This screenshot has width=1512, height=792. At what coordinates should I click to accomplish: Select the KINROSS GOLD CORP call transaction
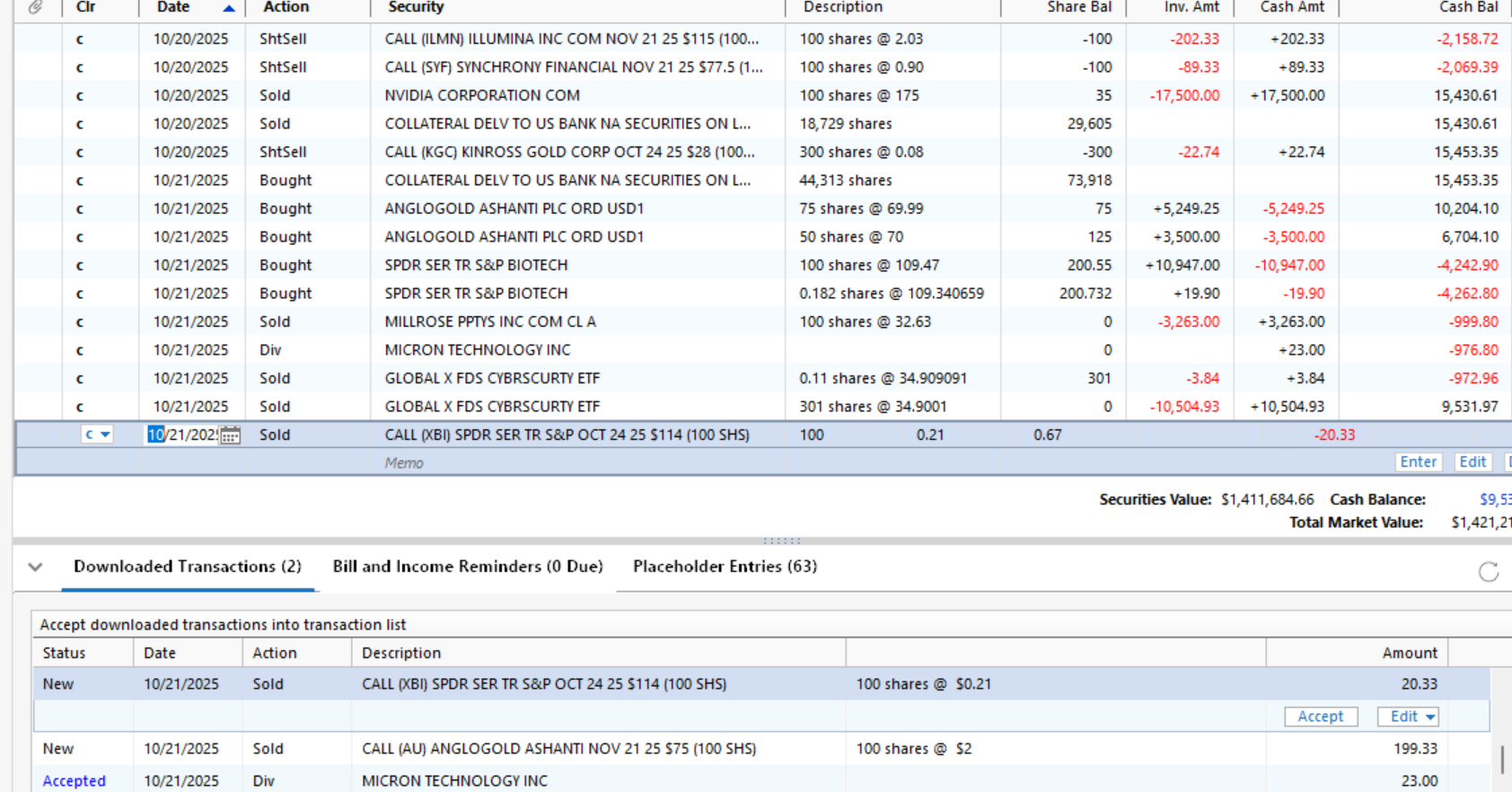click(x=763, y=152)
